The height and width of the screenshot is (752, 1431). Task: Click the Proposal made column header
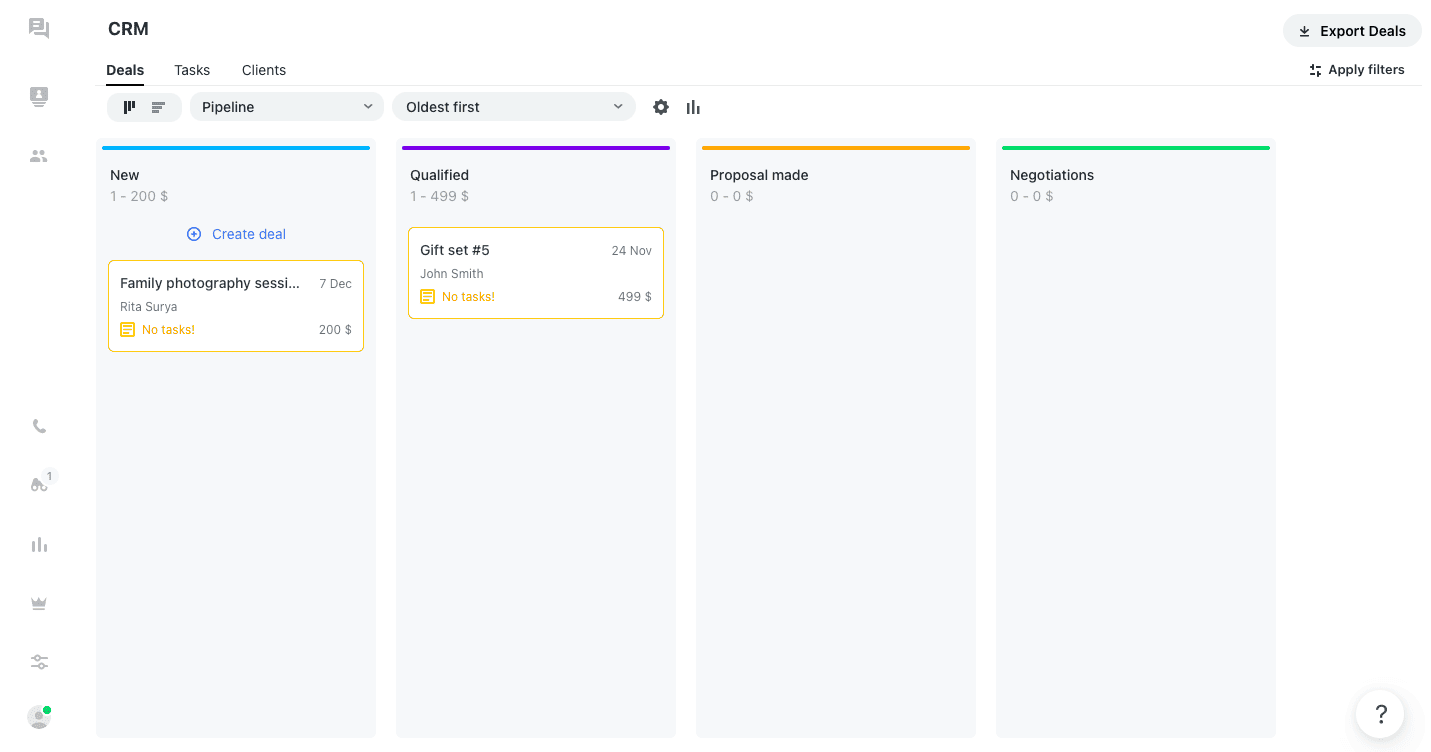(x=759, y=175)
